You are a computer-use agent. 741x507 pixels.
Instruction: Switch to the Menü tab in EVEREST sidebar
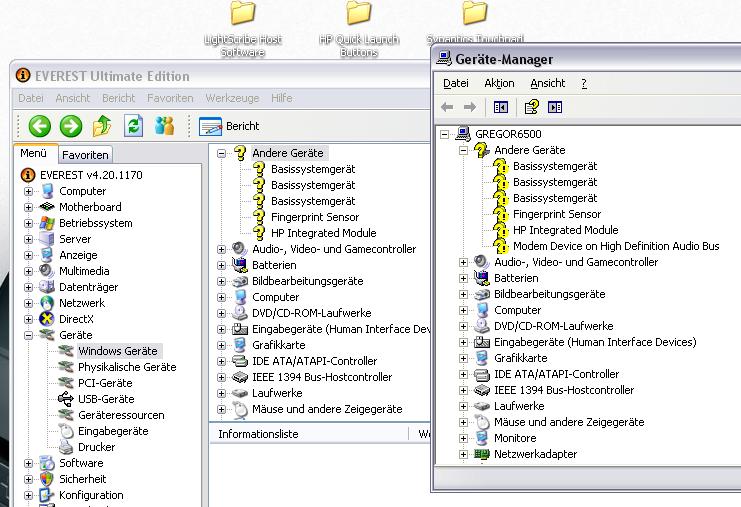[x=34, y=153]
